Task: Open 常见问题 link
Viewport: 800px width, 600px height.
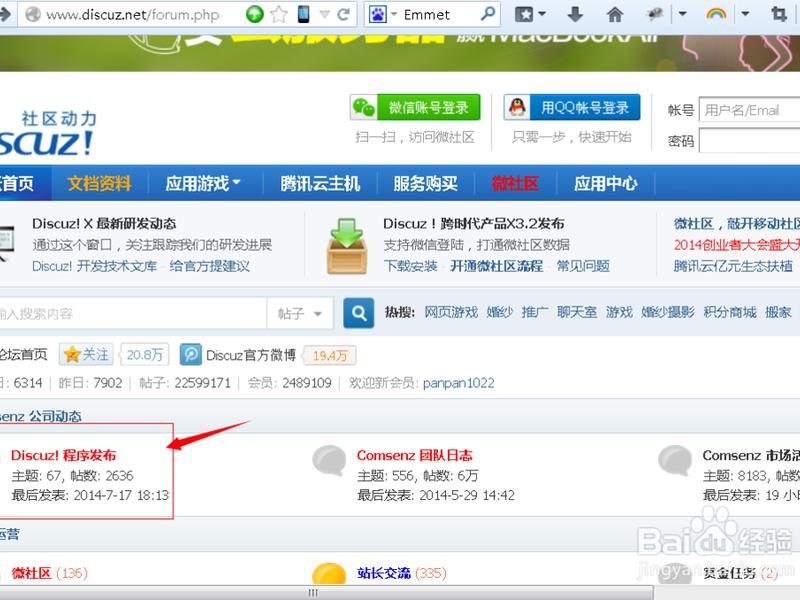Action: [583, 266]
